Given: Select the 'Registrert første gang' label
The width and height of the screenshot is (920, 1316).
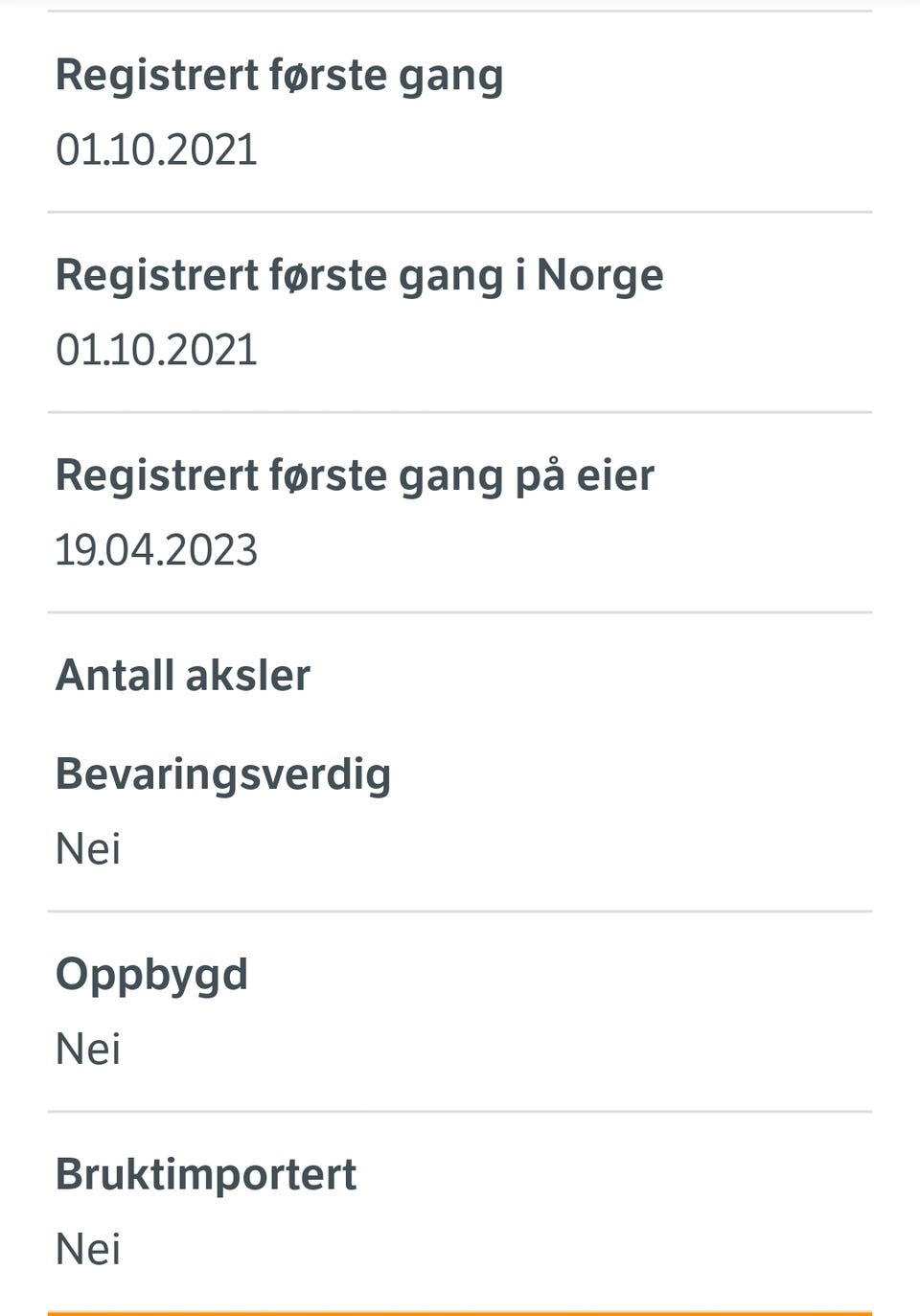Looking at the screenshot, I should pyautogui.click(x=279, y=76).
